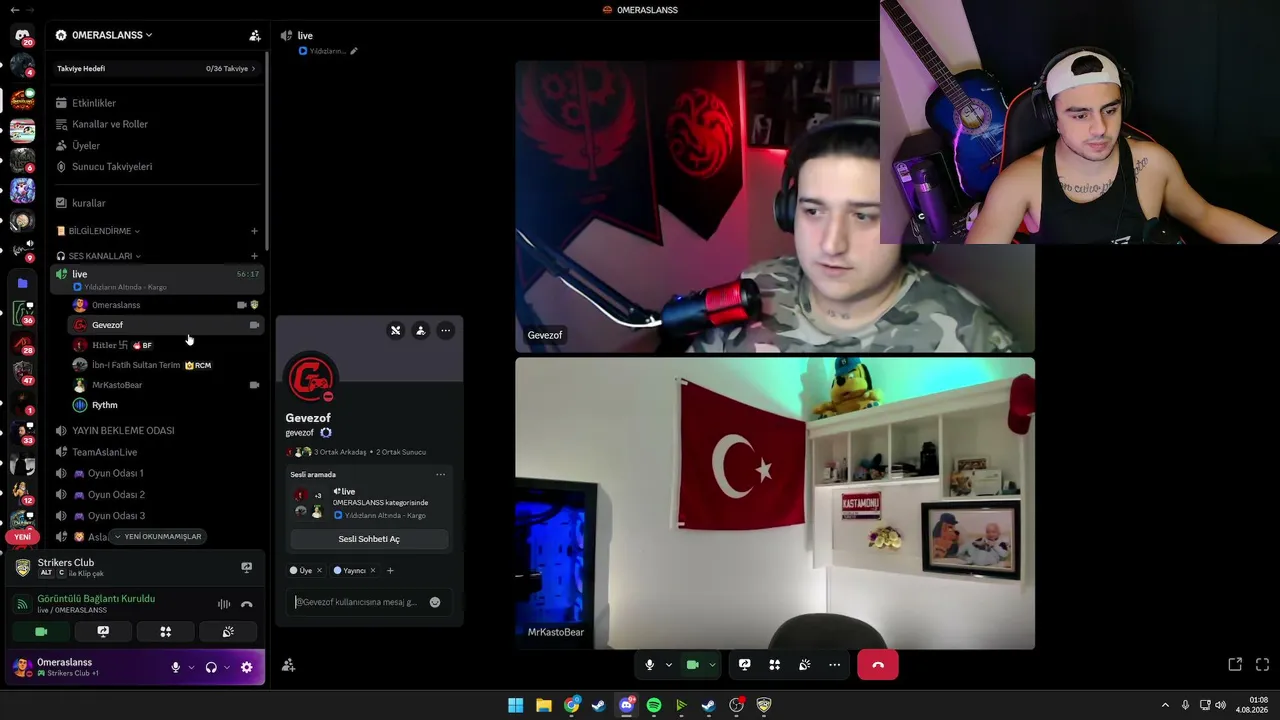Remove Üye role from Gevezof
The height and width of the screenshot is (720, 1280).
click(319, 571)
